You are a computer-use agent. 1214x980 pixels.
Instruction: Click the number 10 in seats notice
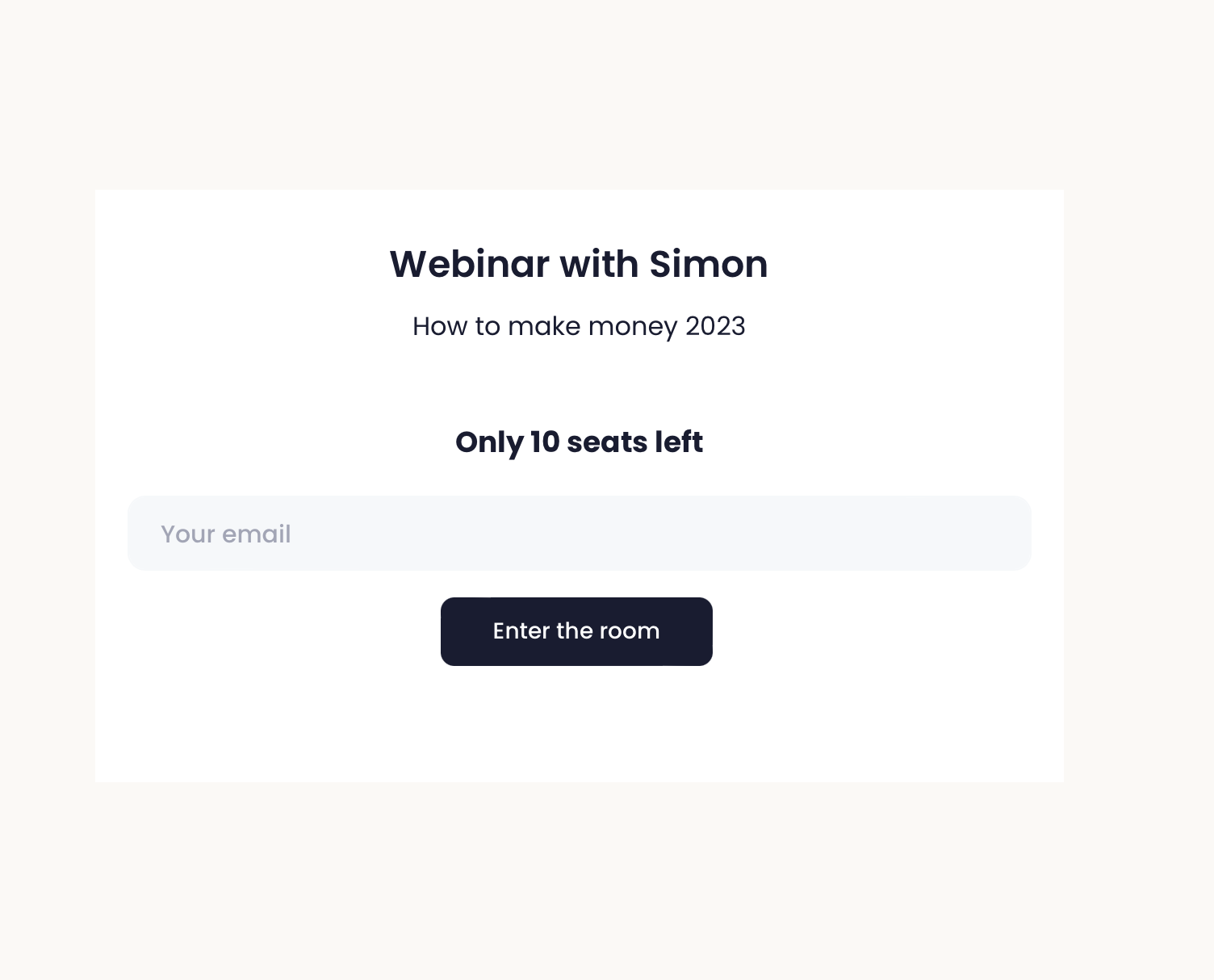[545, 442]
